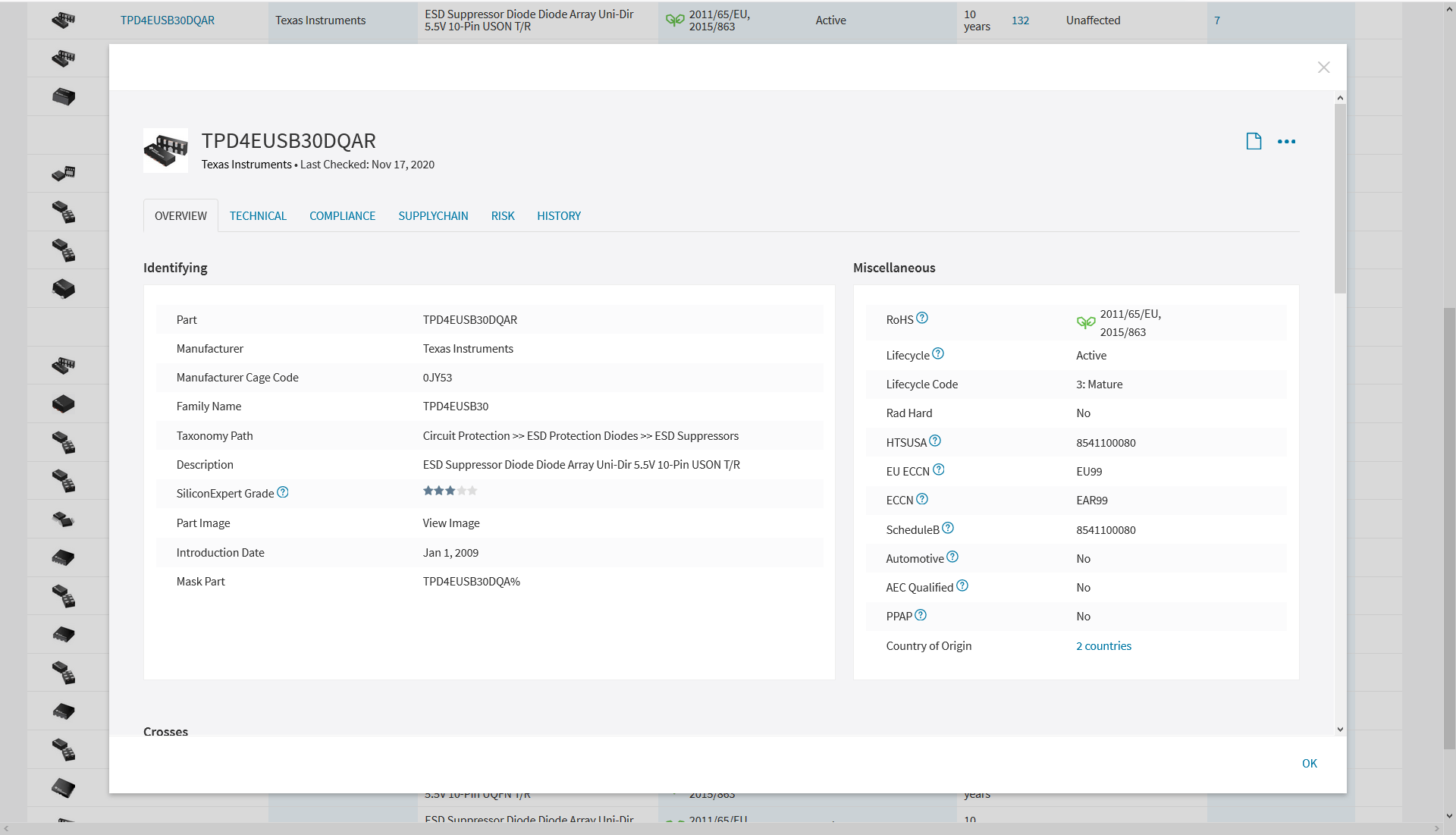Click the 2 countries link

click(x=1103, y=645)
